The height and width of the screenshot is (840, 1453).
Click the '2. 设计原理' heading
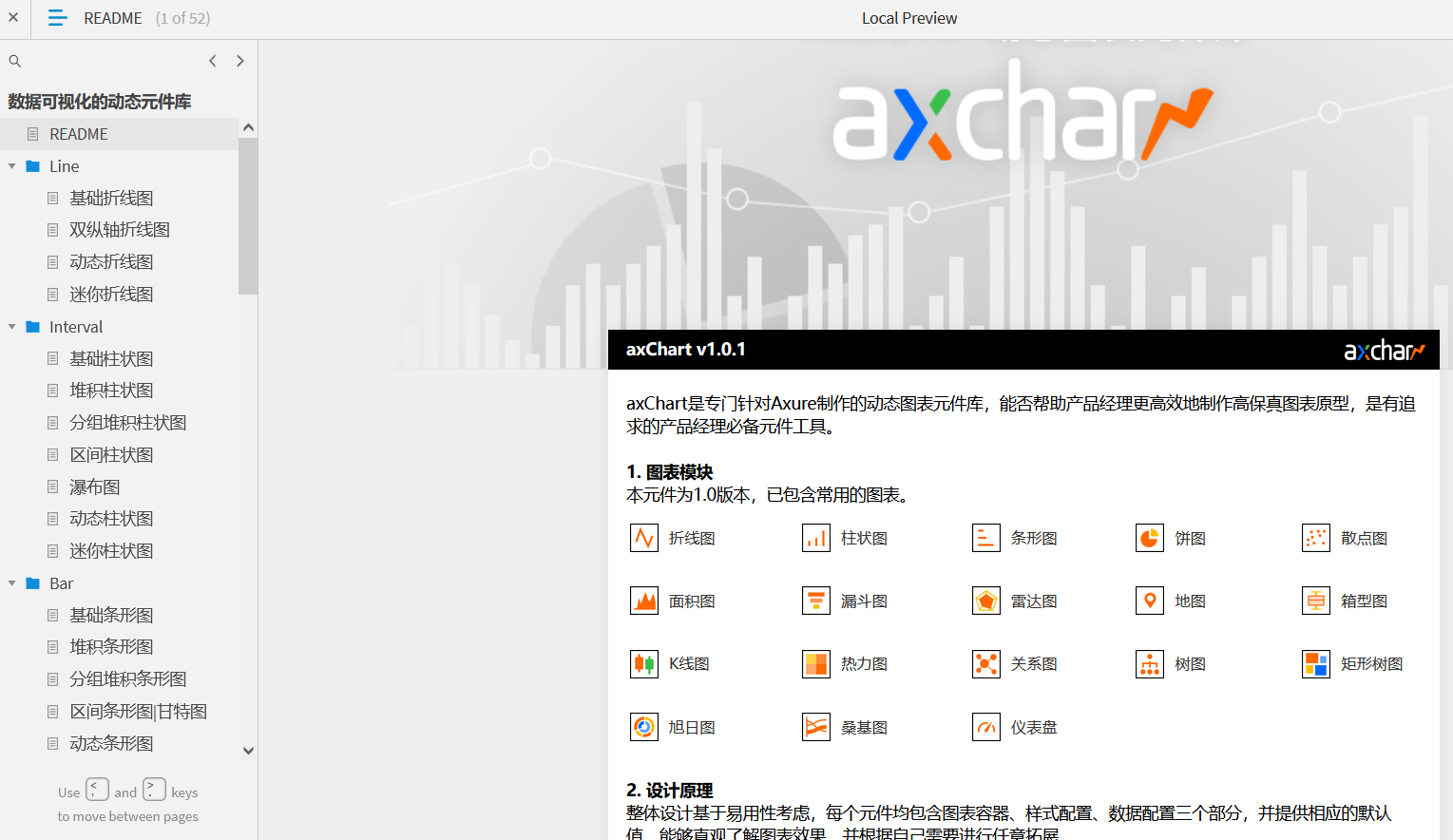669,791
